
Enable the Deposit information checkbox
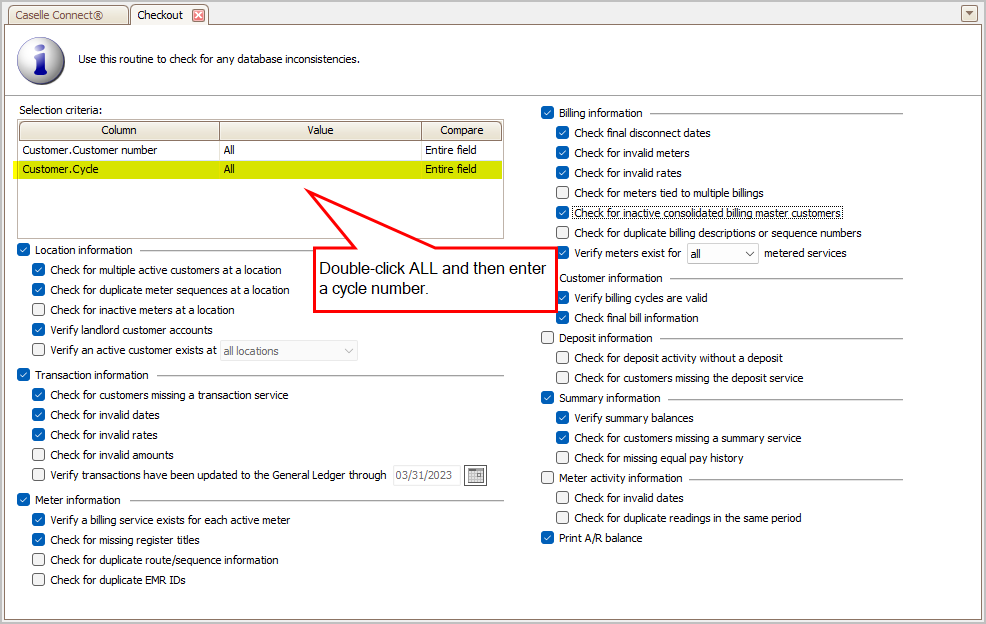tap(548, 338)
